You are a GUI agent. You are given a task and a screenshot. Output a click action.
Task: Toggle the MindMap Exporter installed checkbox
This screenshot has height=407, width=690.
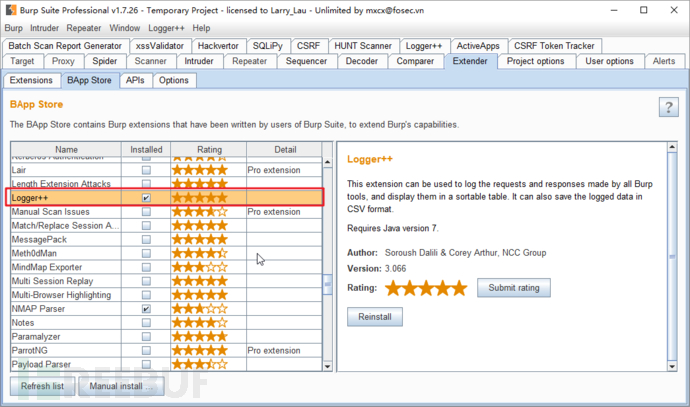point(146,267)
